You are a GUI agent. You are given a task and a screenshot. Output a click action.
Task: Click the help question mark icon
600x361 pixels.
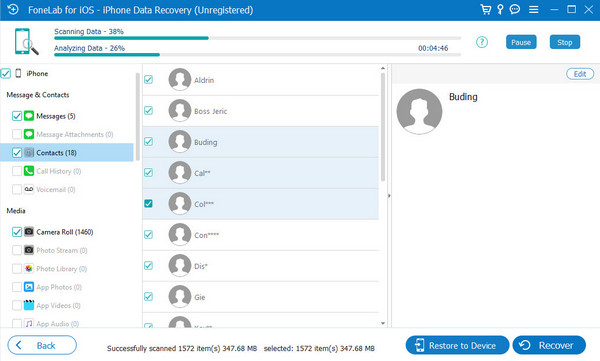[482, 42]
